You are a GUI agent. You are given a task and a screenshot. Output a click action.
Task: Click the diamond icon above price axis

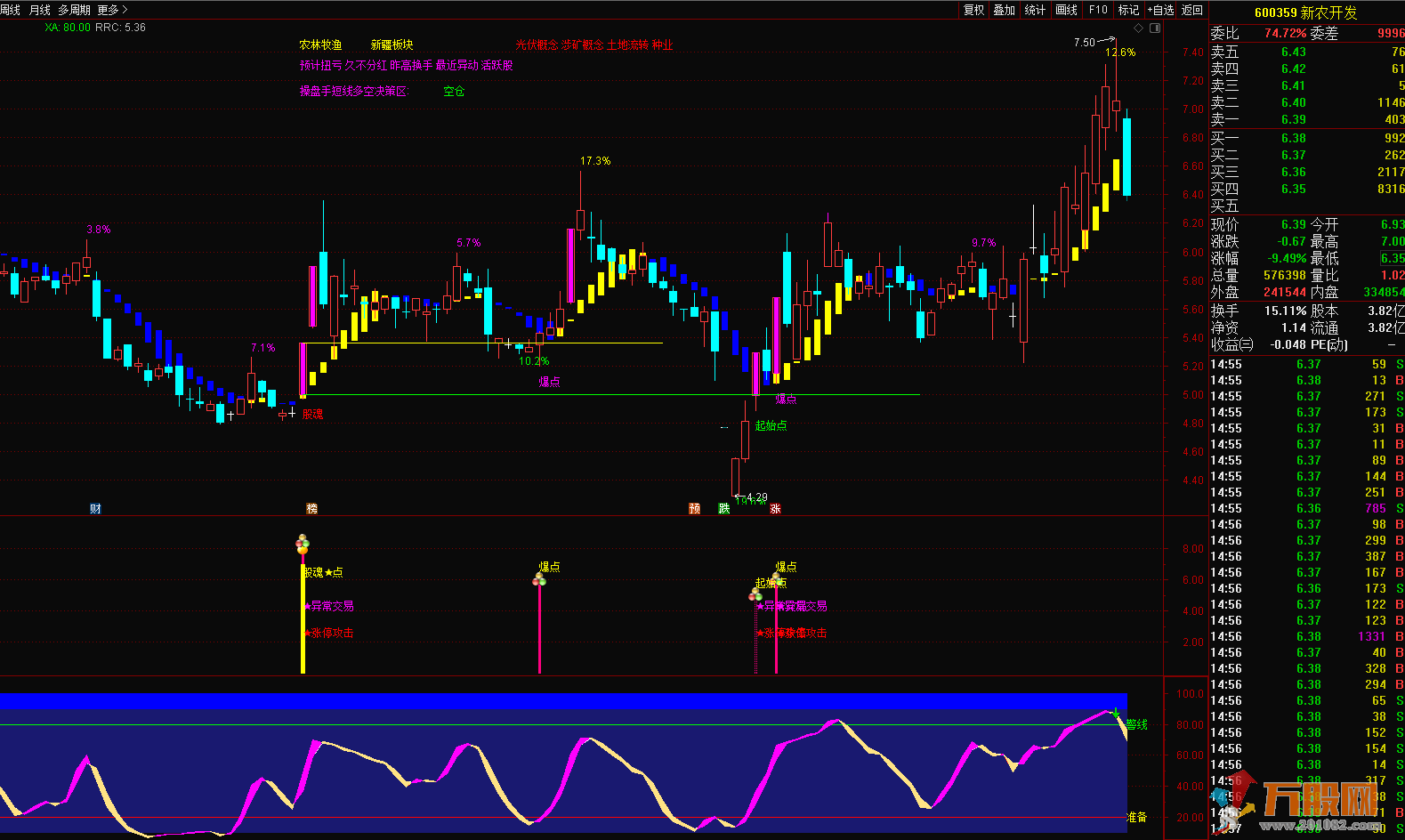tap(1139, 28)
